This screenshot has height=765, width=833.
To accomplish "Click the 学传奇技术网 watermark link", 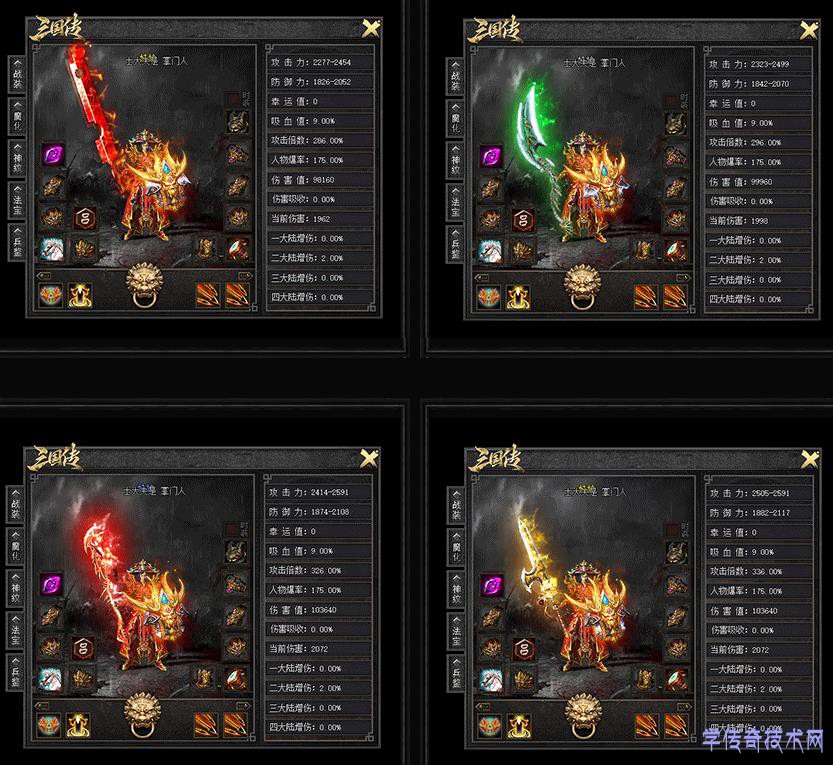I will [763, 740].
